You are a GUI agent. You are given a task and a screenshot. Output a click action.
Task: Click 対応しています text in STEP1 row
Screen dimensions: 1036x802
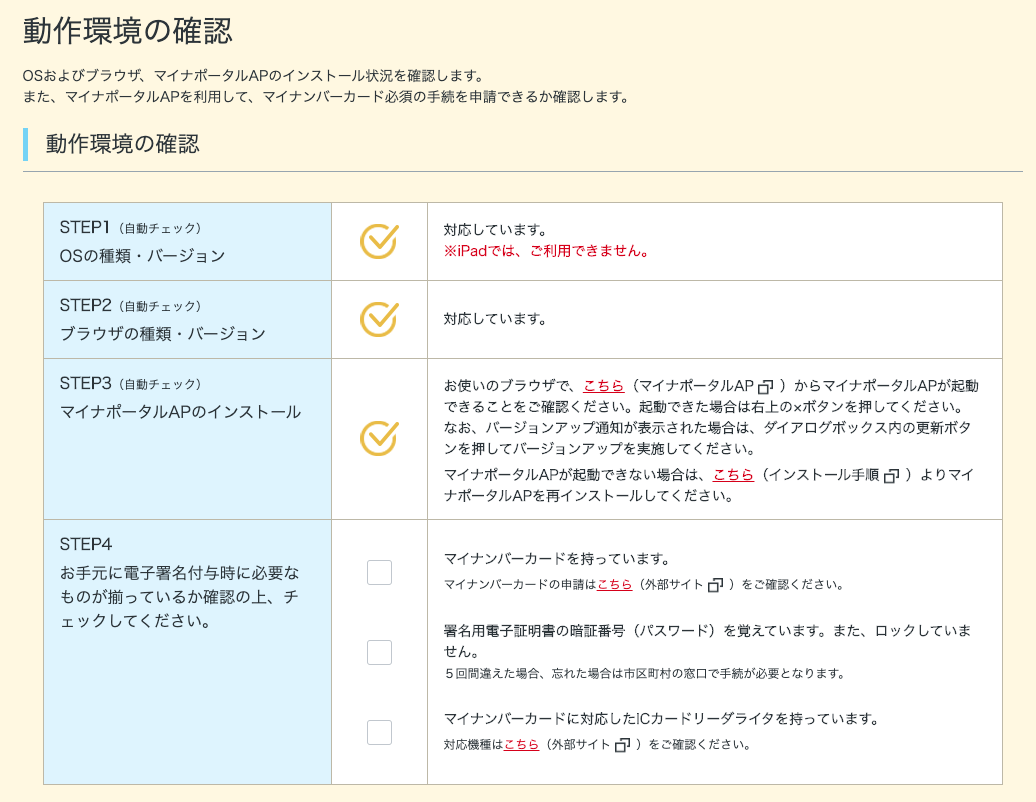point(495,230)
